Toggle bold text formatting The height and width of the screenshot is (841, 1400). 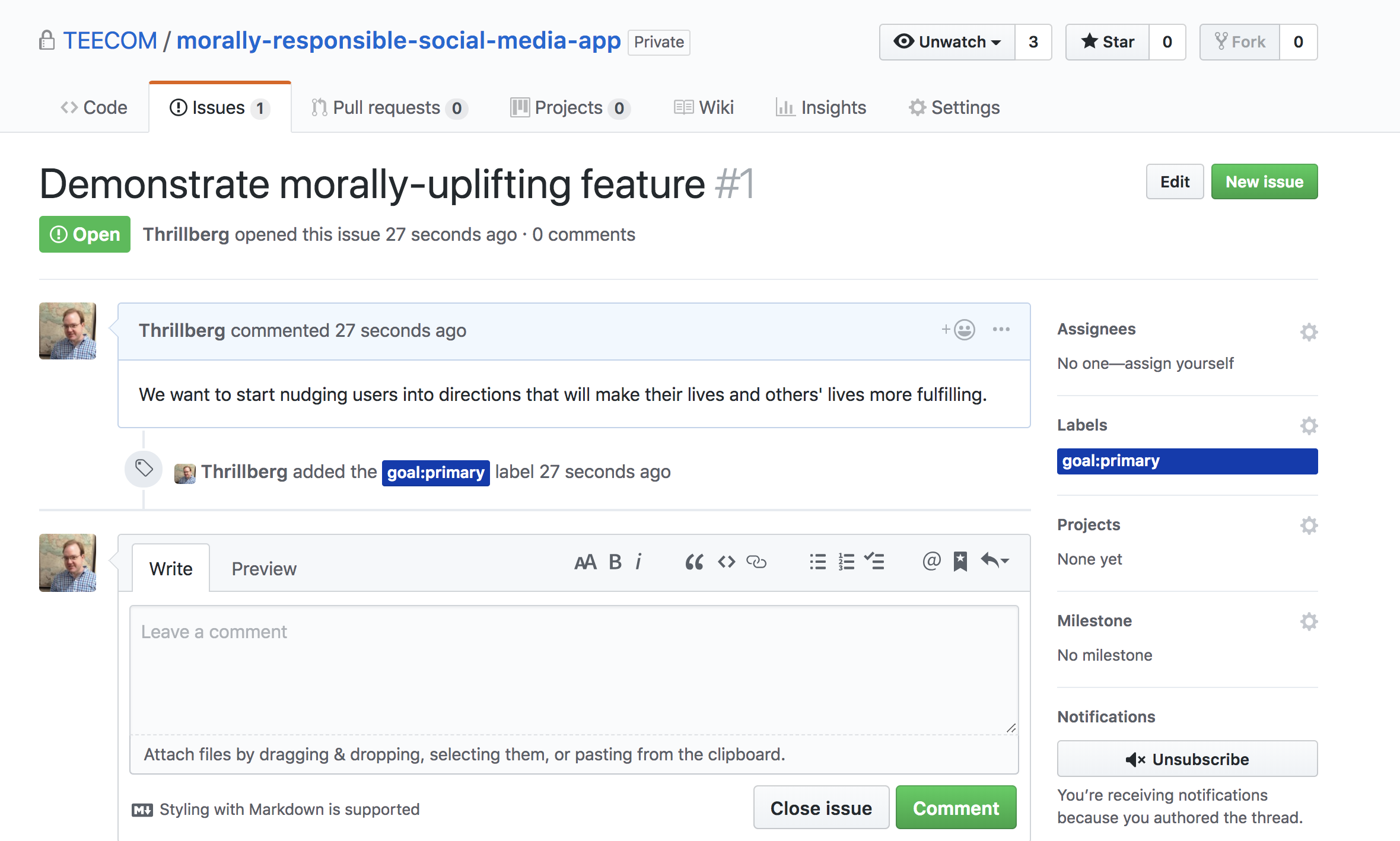click(x=615, y=562)
